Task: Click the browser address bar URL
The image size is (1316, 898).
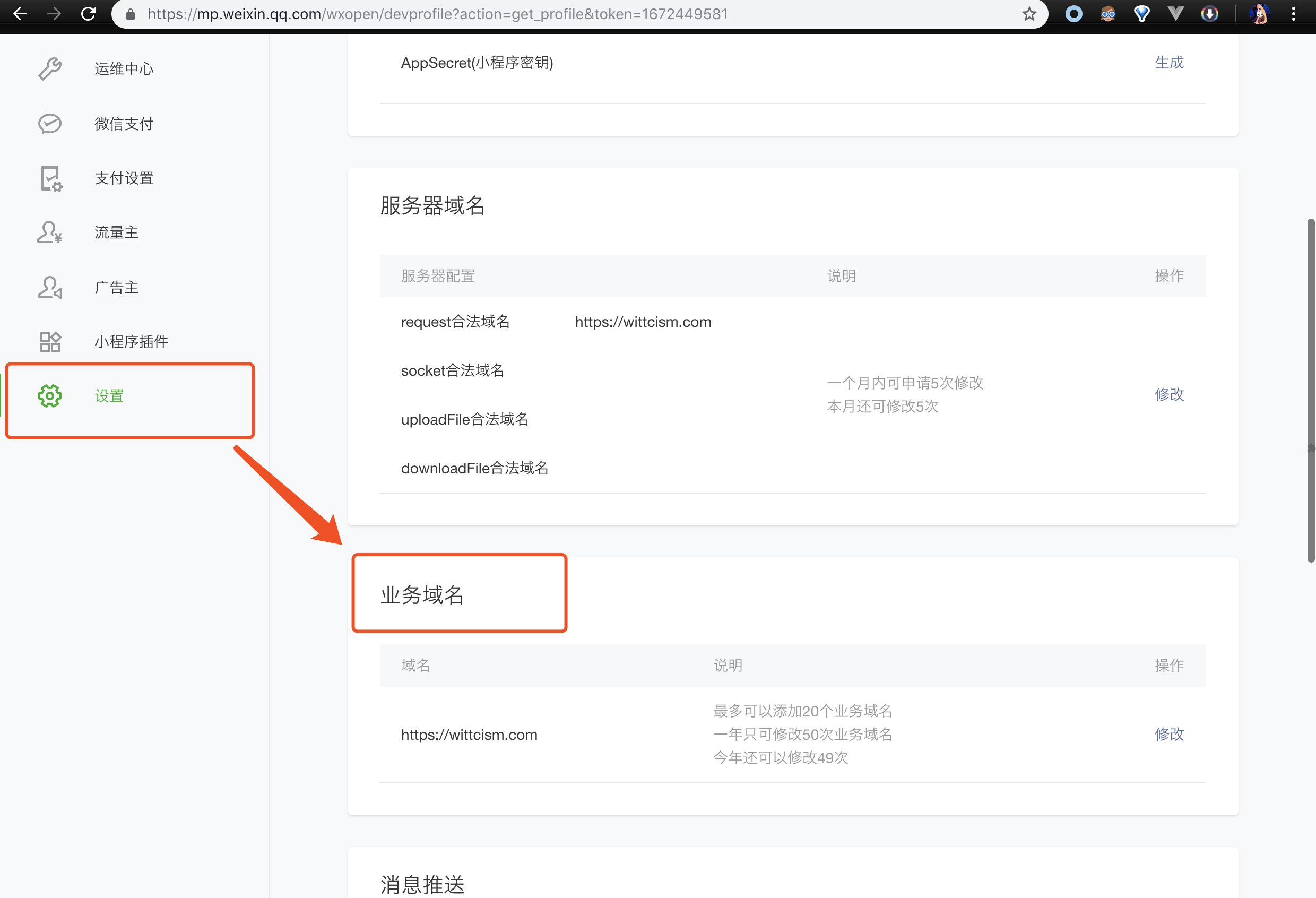Action: point(437,14)
